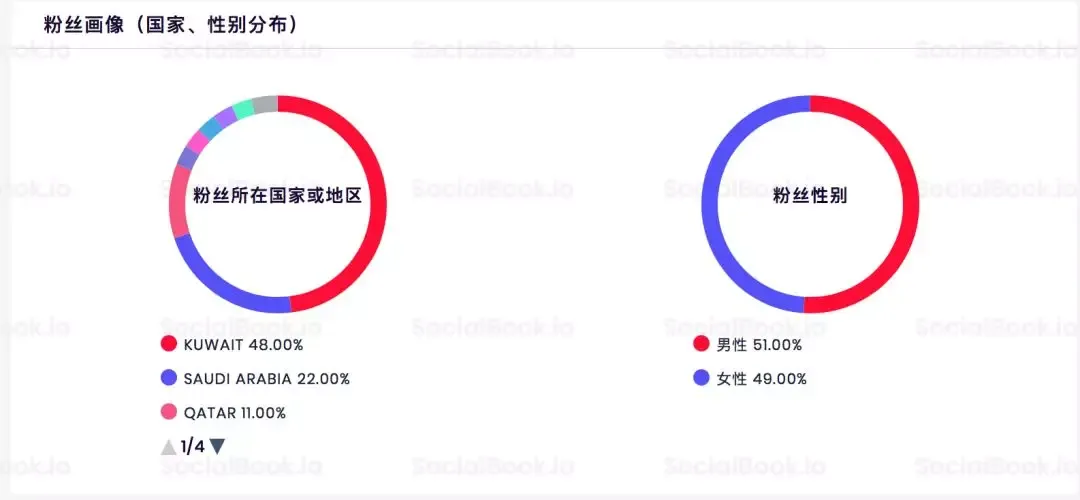Go to previous legend page arrow
Screen dimensions: 1080x500
169,447
